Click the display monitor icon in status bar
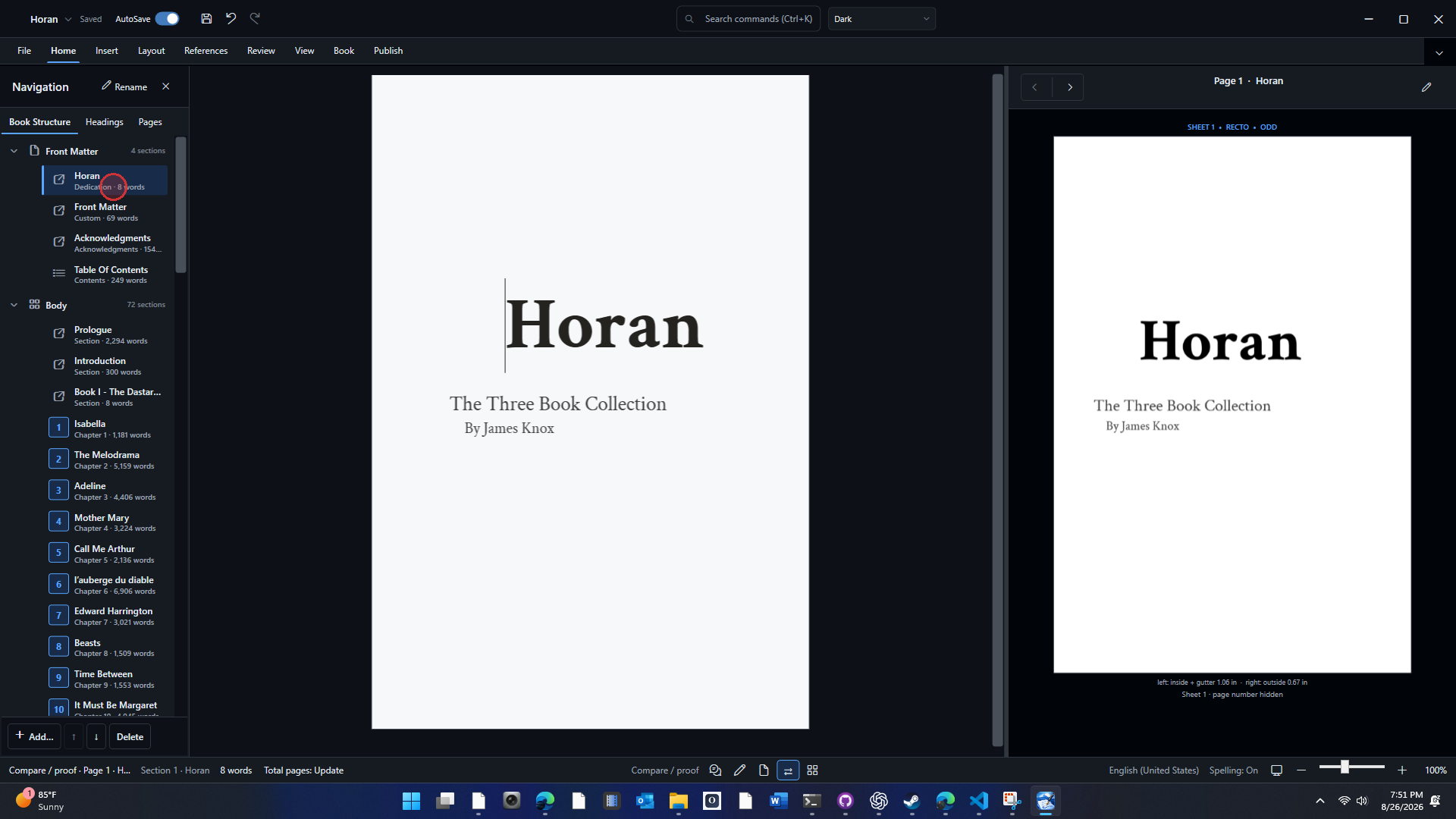 (x=1277, y=770)
